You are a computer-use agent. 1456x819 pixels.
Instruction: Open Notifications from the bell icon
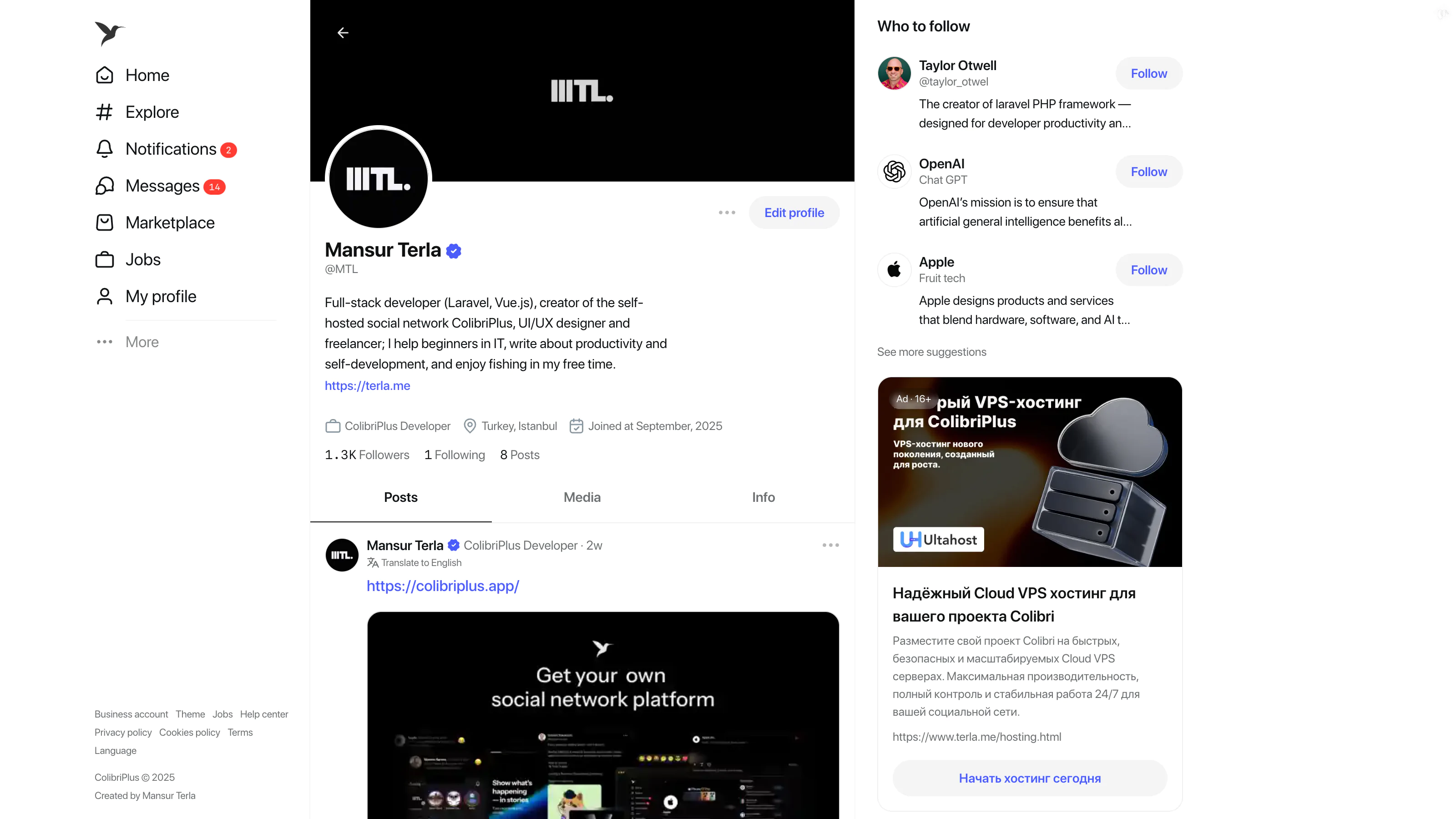coord(105,149)
